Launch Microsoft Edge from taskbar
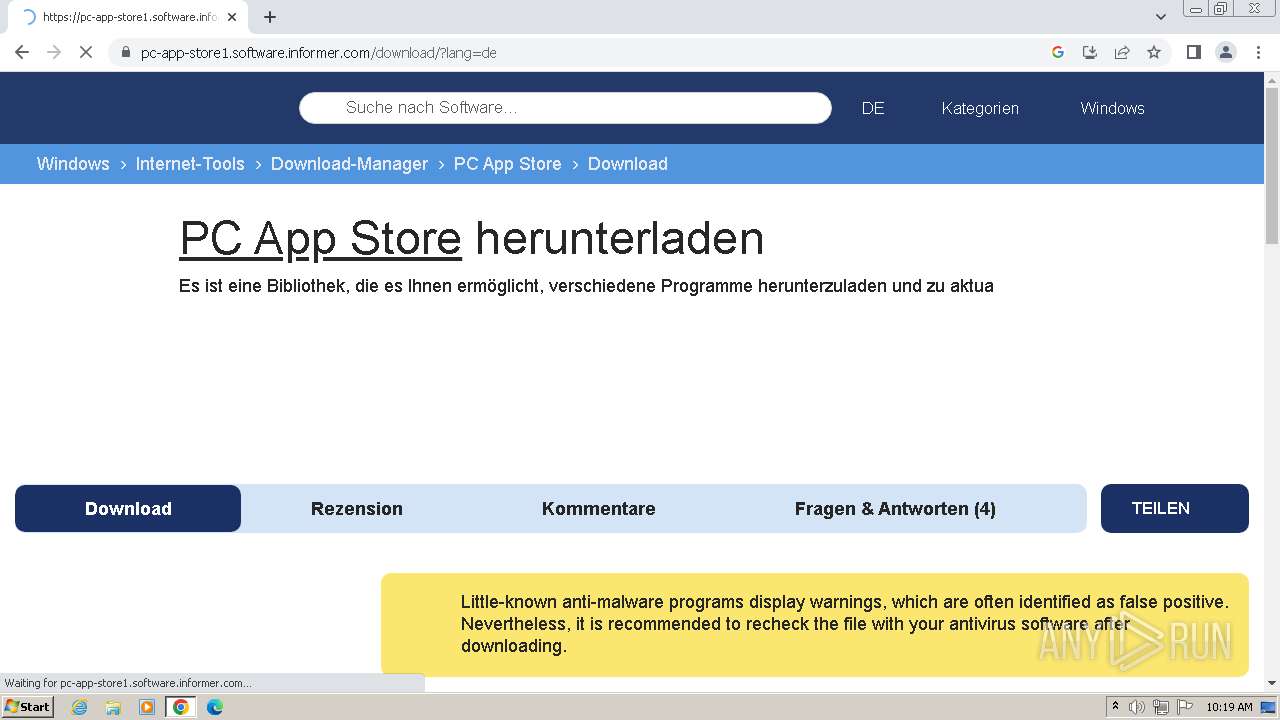 215,707
